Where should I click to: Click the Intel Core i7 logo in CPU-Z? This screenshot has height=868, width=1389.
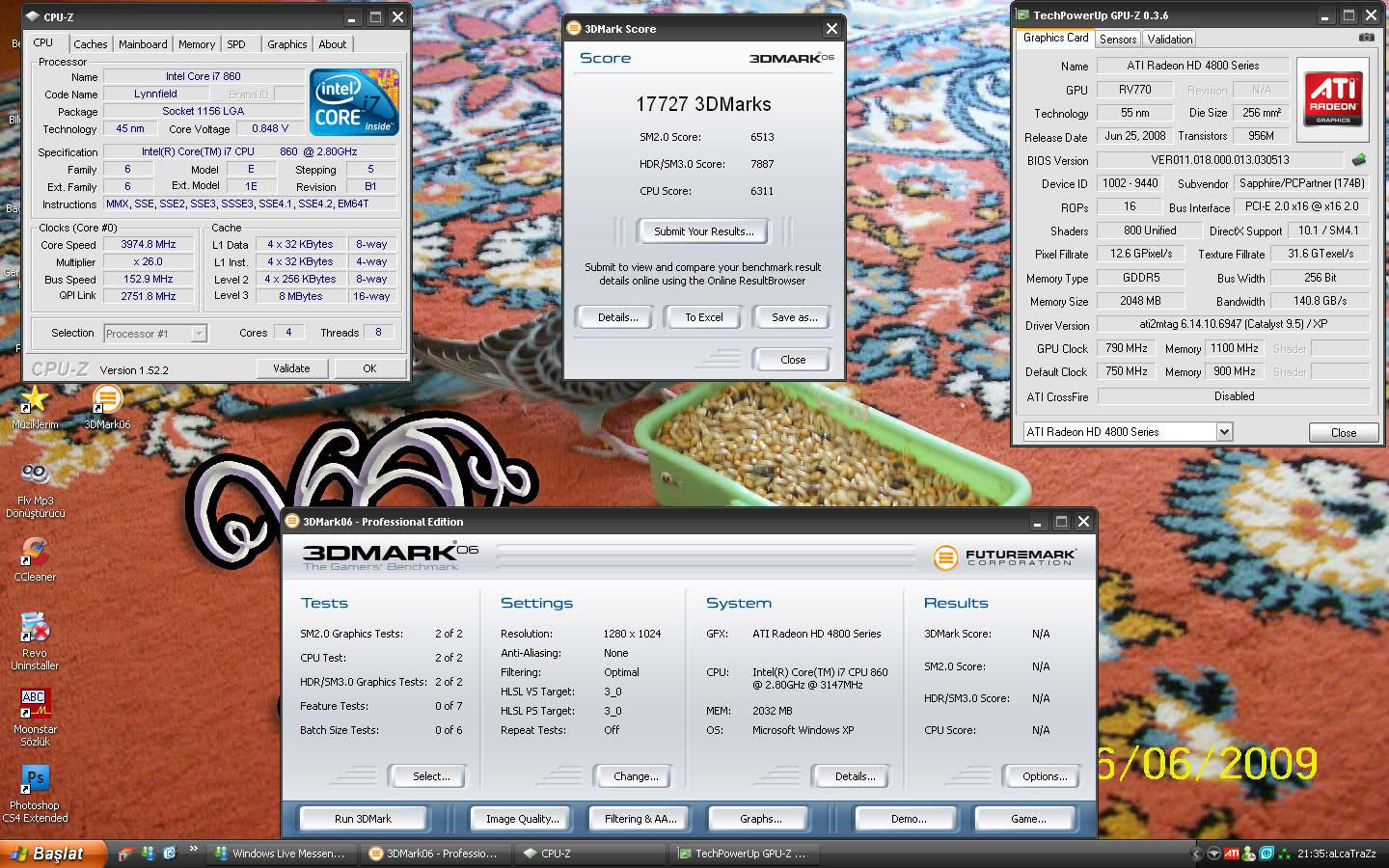coord(354,100)
